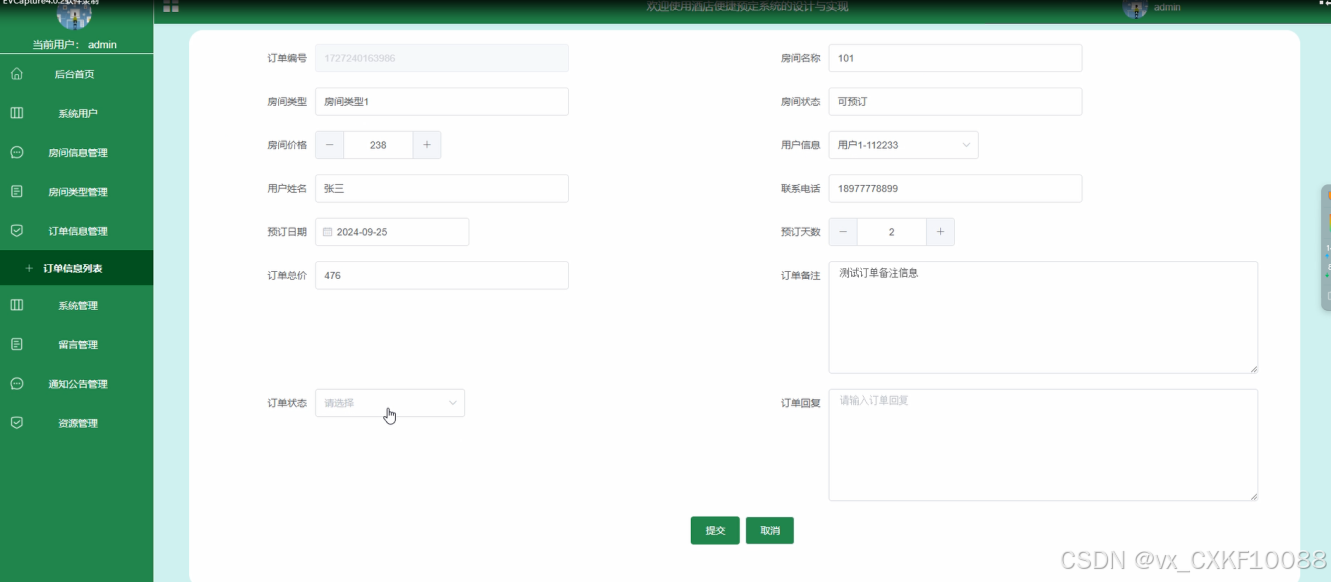Screen dimensions: 1331x582
Task: Click the 订单总价 input field
Action: click(442, 275)
